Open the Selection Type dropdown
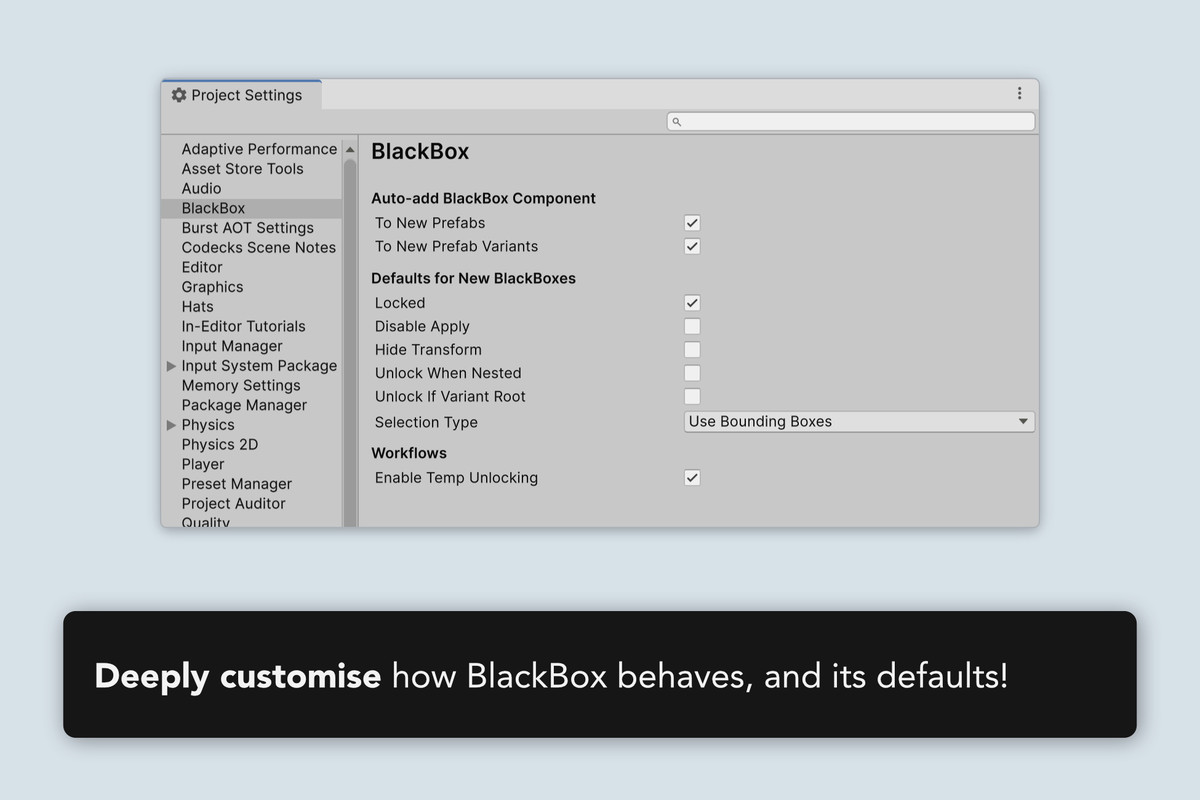This screenshot has width=1200, height=800. [x=859, y=422]
